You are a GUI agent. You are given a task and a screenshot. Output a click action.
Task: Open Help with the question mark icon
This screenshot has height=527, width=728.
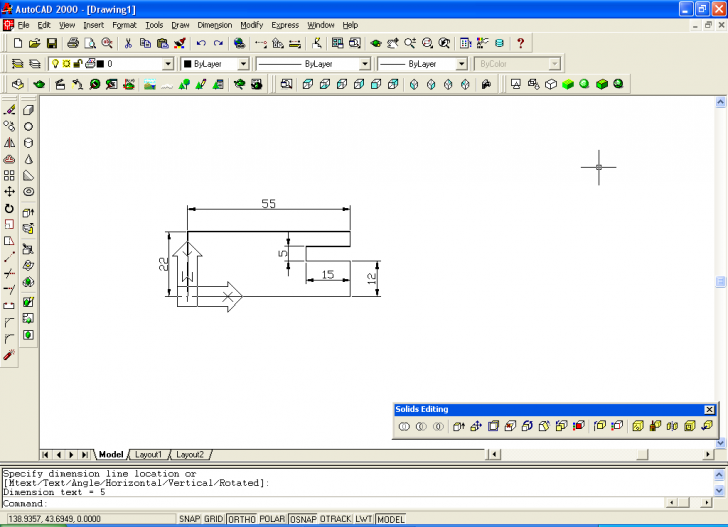click(520, 43)
